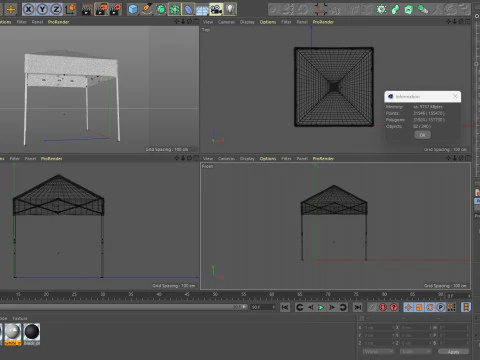Click the green box volume icon

pos(409,9)
